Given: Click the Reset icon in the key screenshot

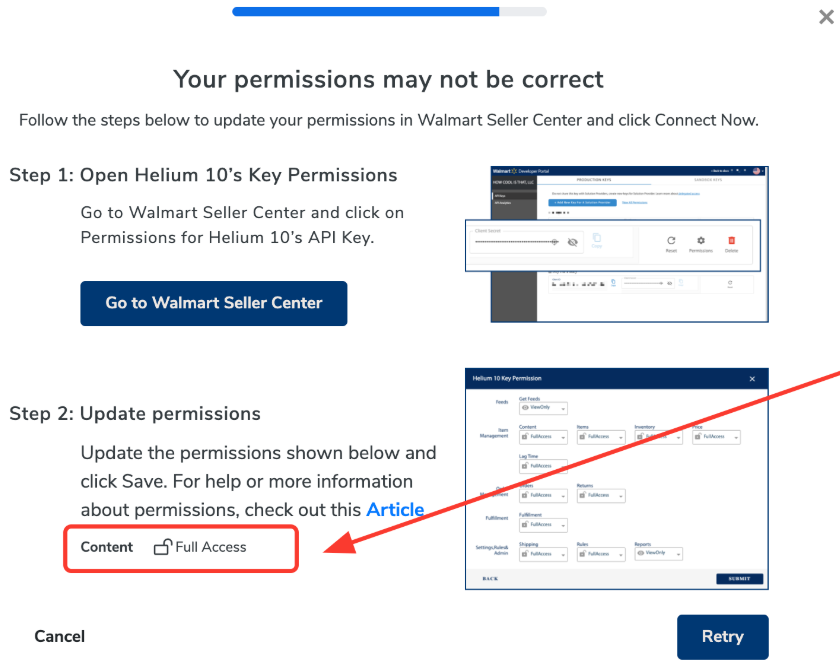Looking at the screenshot, I should pos(672,242).
